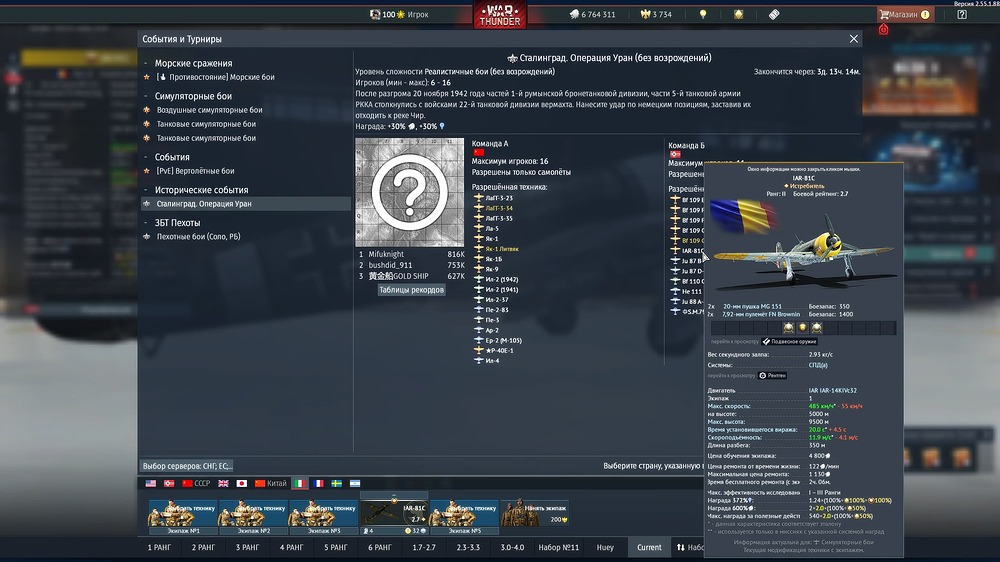1000x562 pixels.
Task: Open the player avatar profile icon
Action: coord(375,14)
